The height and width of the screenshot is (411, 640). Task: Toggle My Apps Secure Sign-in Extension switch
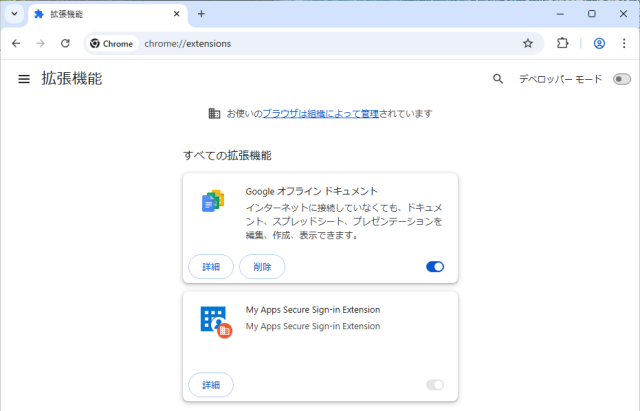[435, 385]
